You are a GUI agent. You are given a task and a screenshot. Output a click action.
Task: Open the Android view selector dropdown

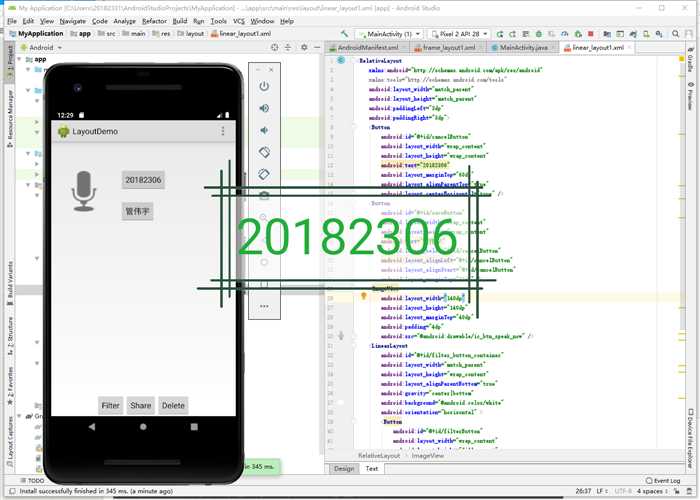pos(41,47)
